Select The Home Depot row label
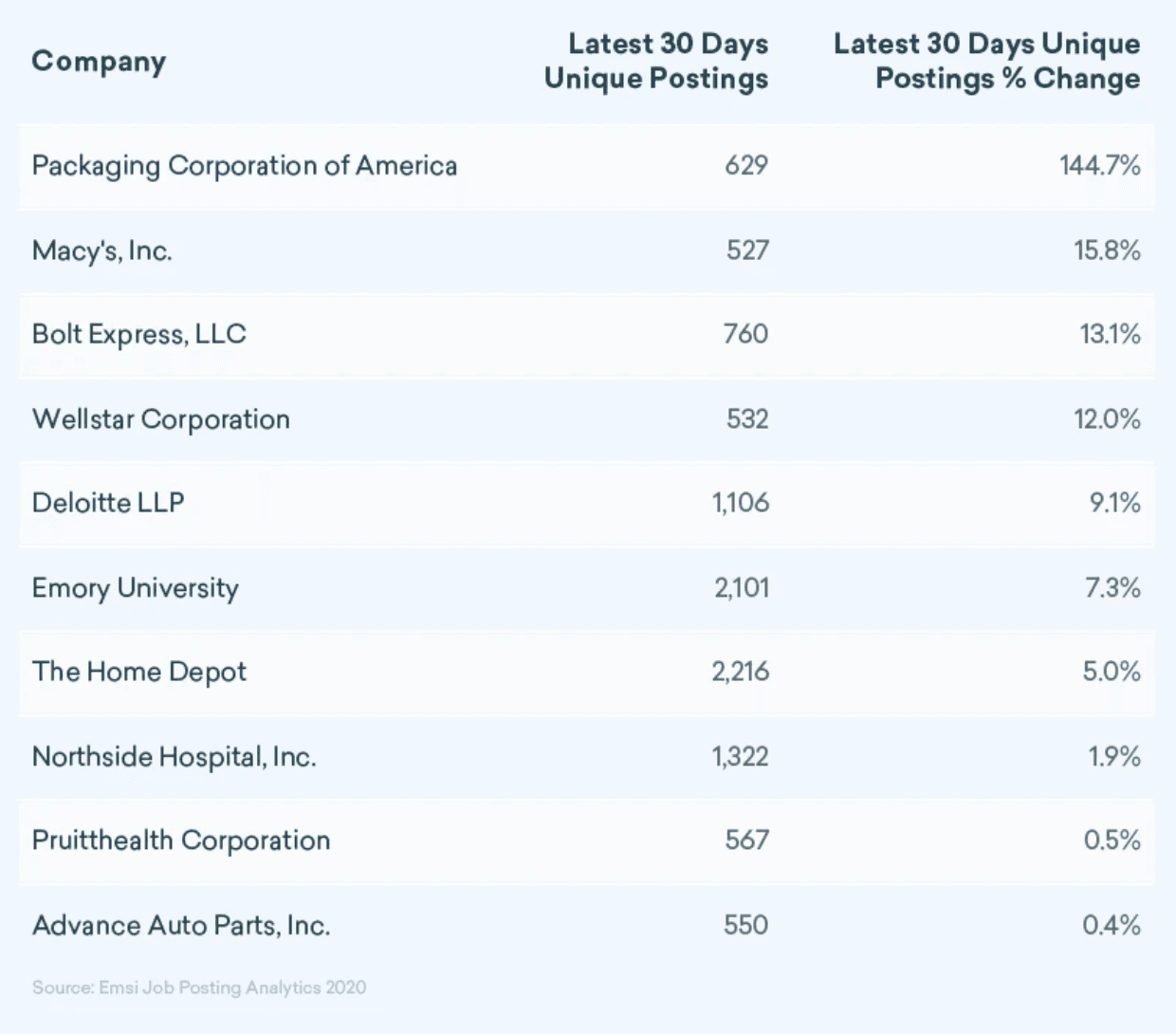 click(x=139, y=672)
